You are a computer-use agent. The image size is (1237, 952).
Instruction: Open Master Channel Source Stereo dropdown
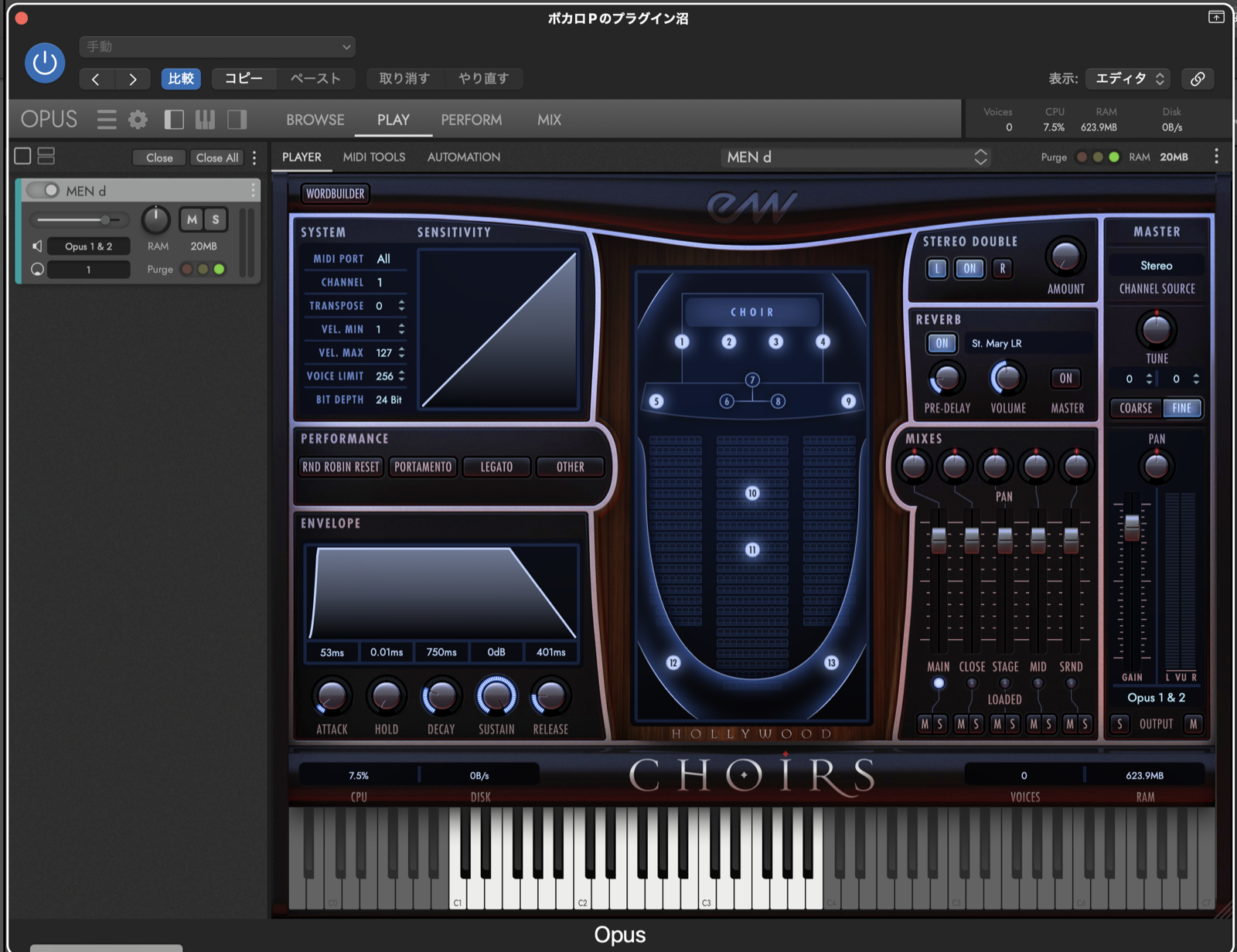click(x=1157, y=265)
